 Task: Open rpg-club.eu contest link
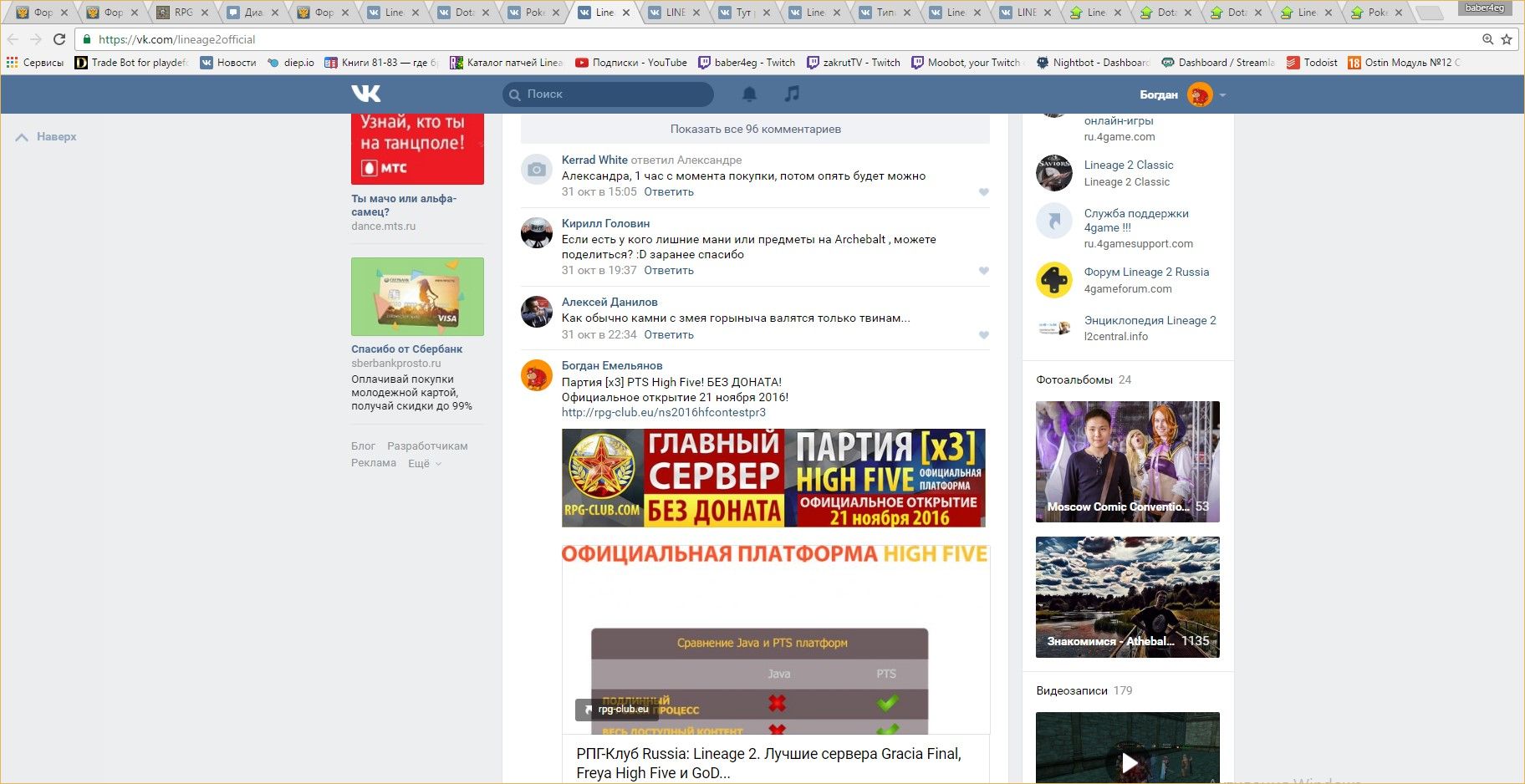click(663, 412)
